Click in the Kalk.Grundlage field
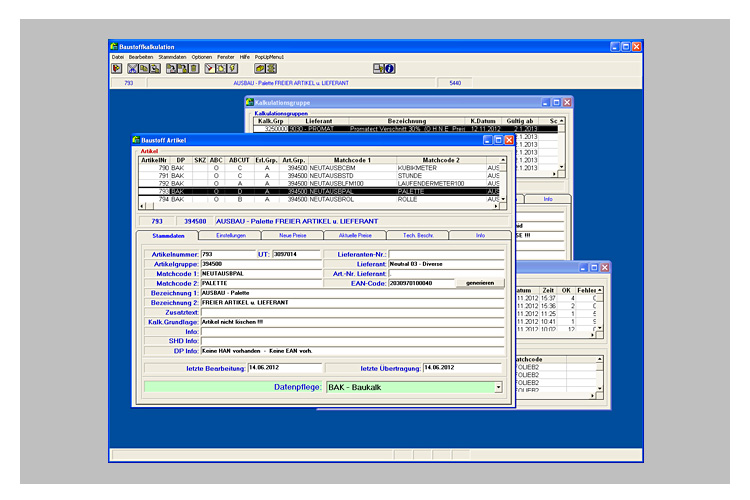Screen dimensions: 750x500 click(353, 322)
